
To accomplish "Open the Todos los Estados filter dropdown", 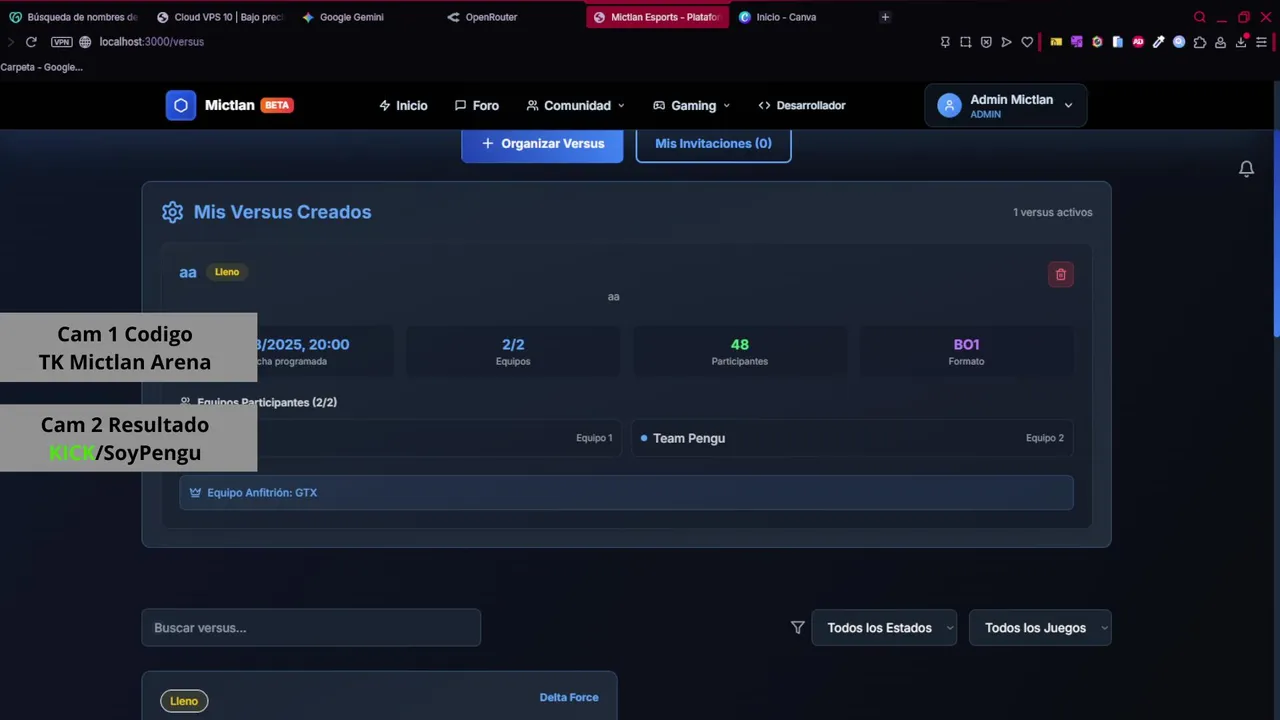I will point(884,628).
